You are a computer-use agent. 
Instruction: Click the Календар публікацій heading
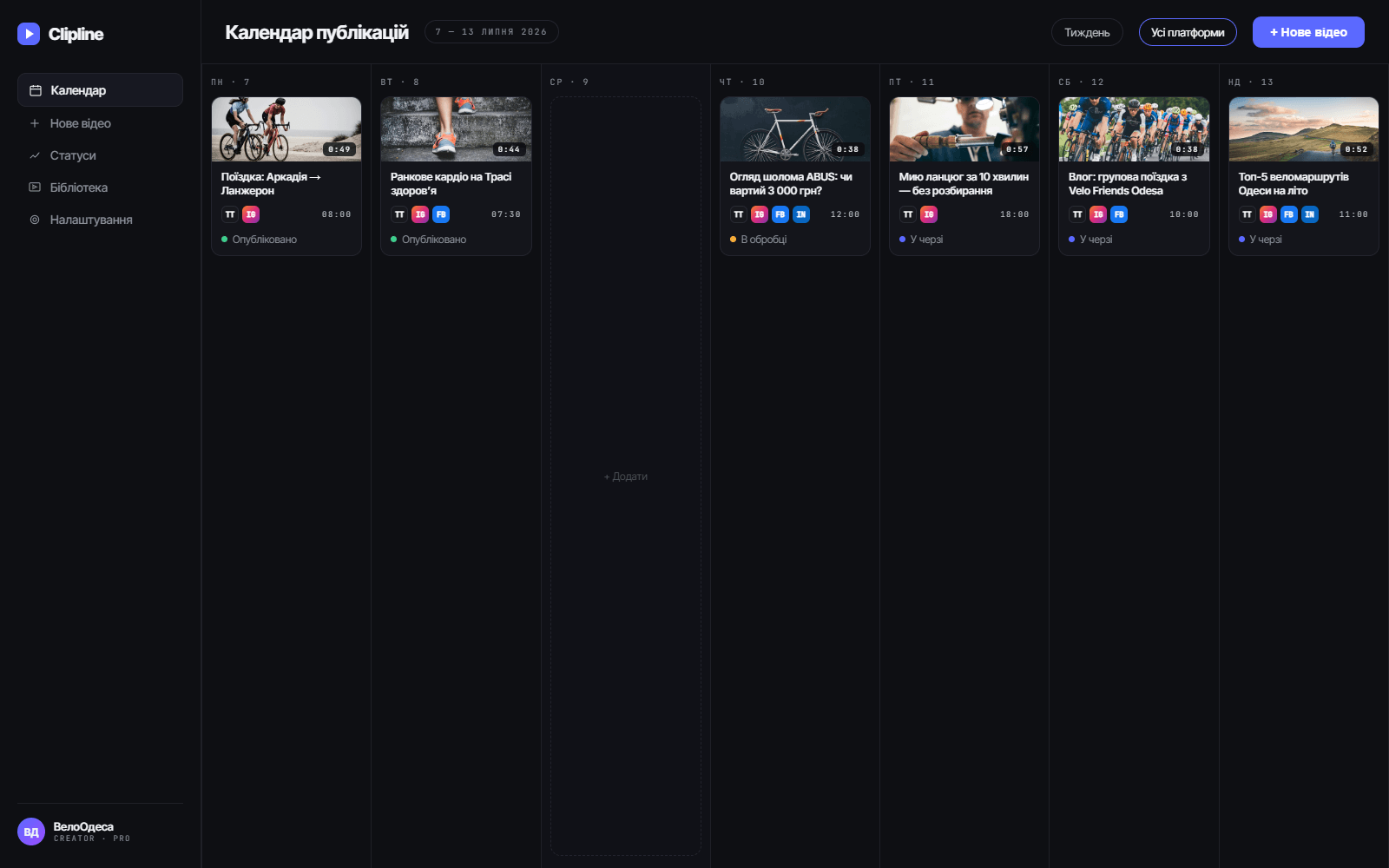pyautogui.click(x=317, y=32)
